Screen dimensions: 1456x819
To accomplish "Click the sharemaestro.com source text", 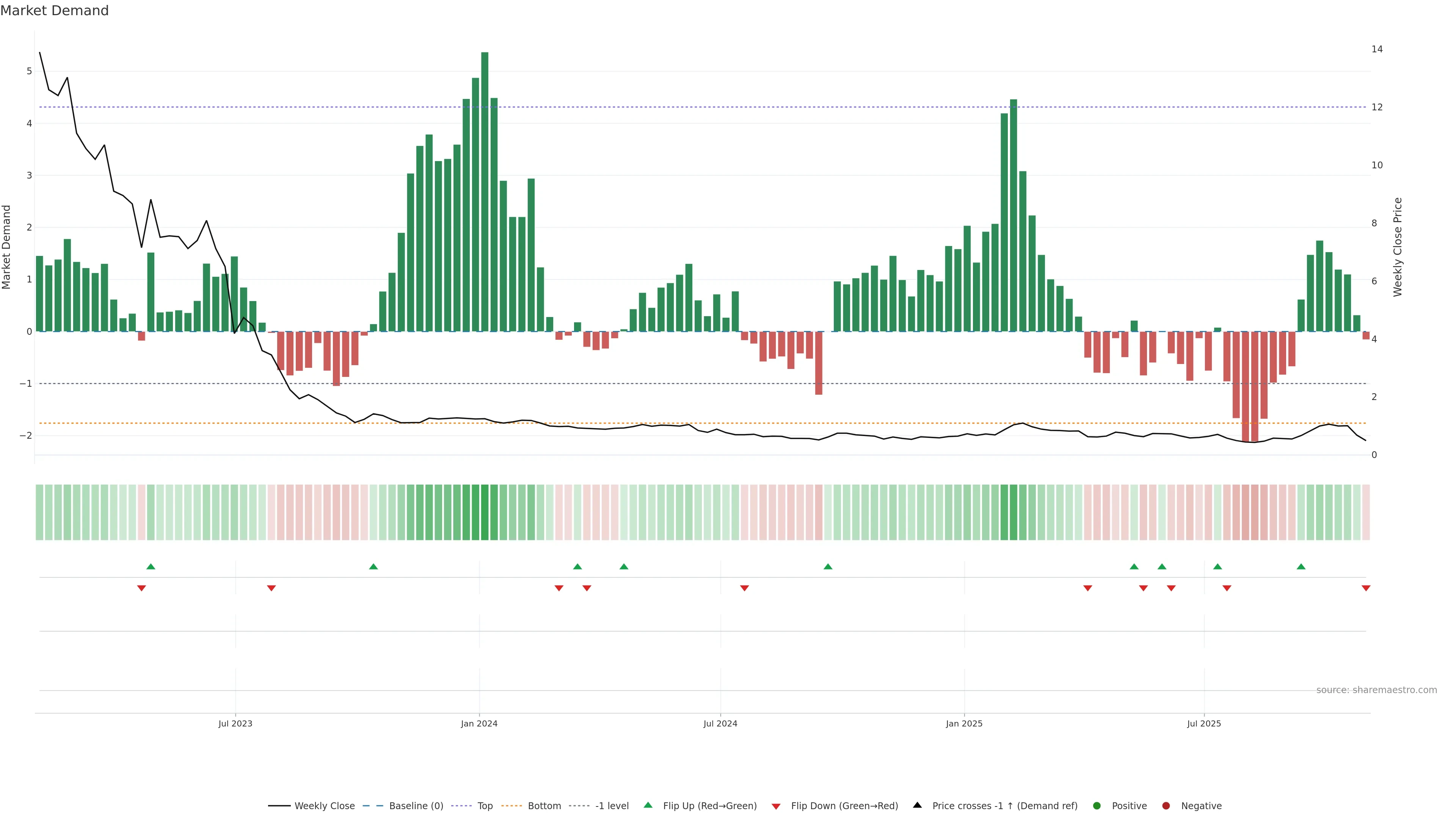I will pos(1376,690).
